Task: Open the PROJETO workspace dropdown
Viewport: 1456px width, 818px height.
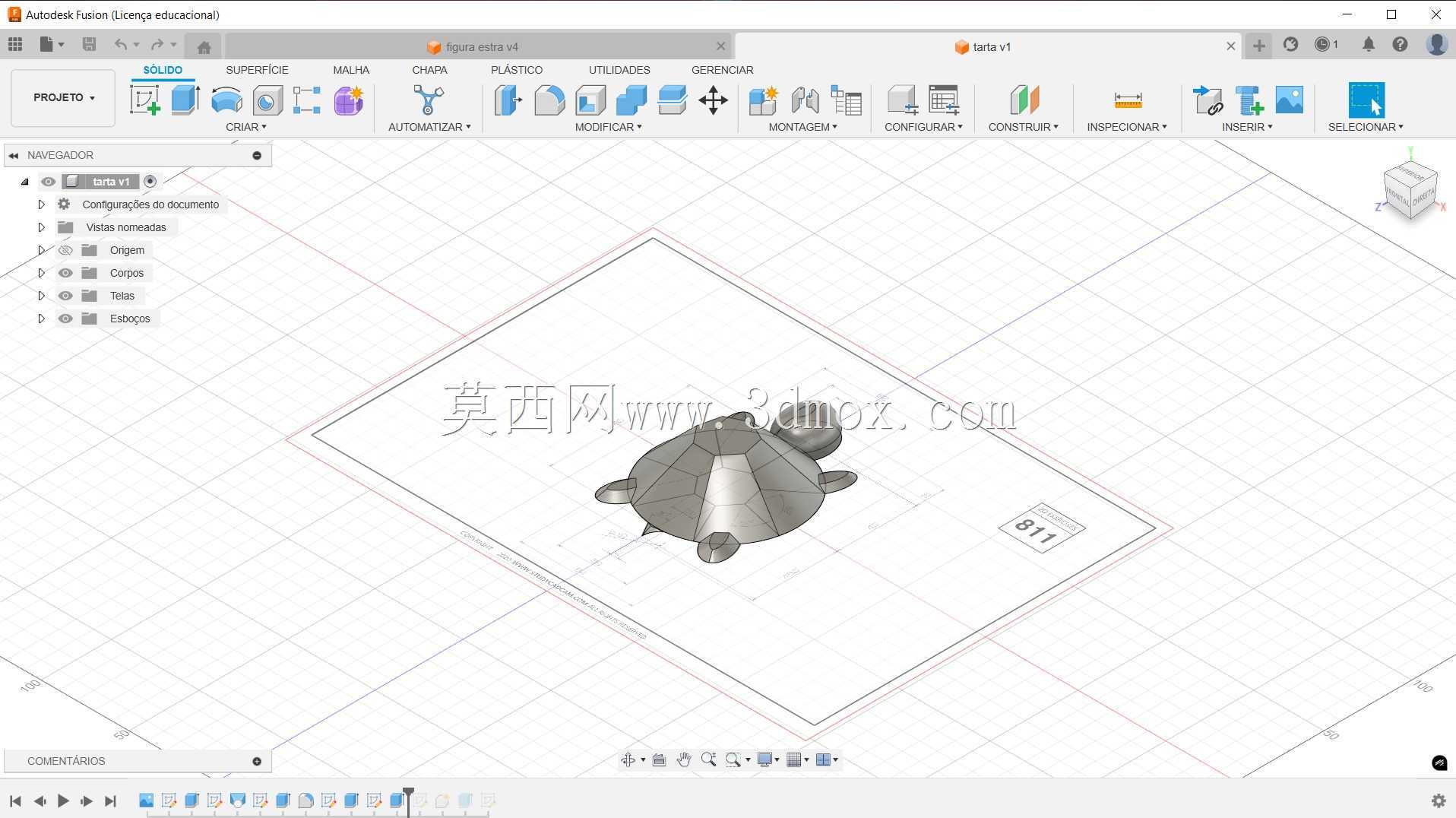Action: point(63,97)
